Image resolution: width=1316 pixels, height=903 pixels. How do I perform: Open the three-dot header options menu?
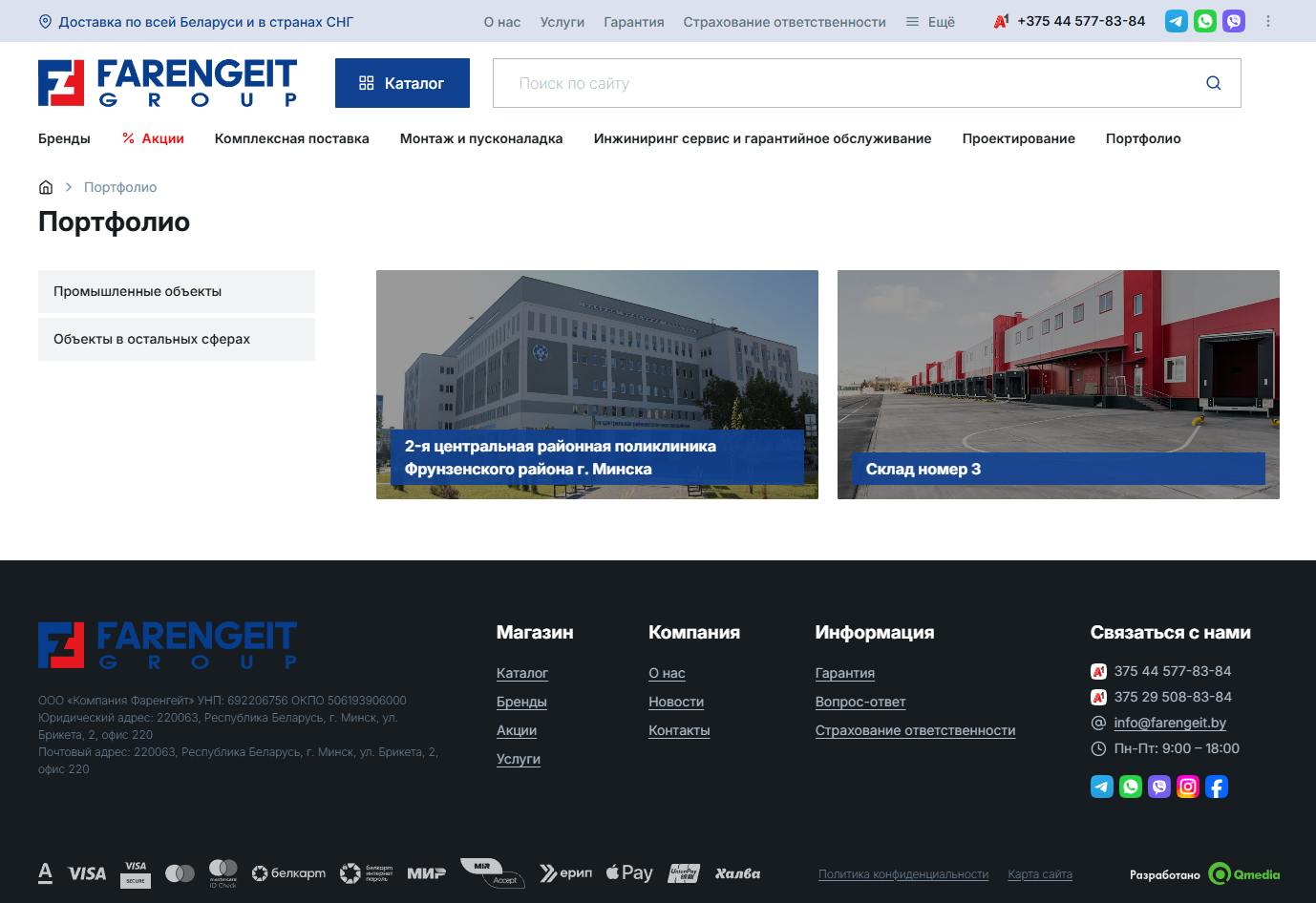coord(1268,21)
